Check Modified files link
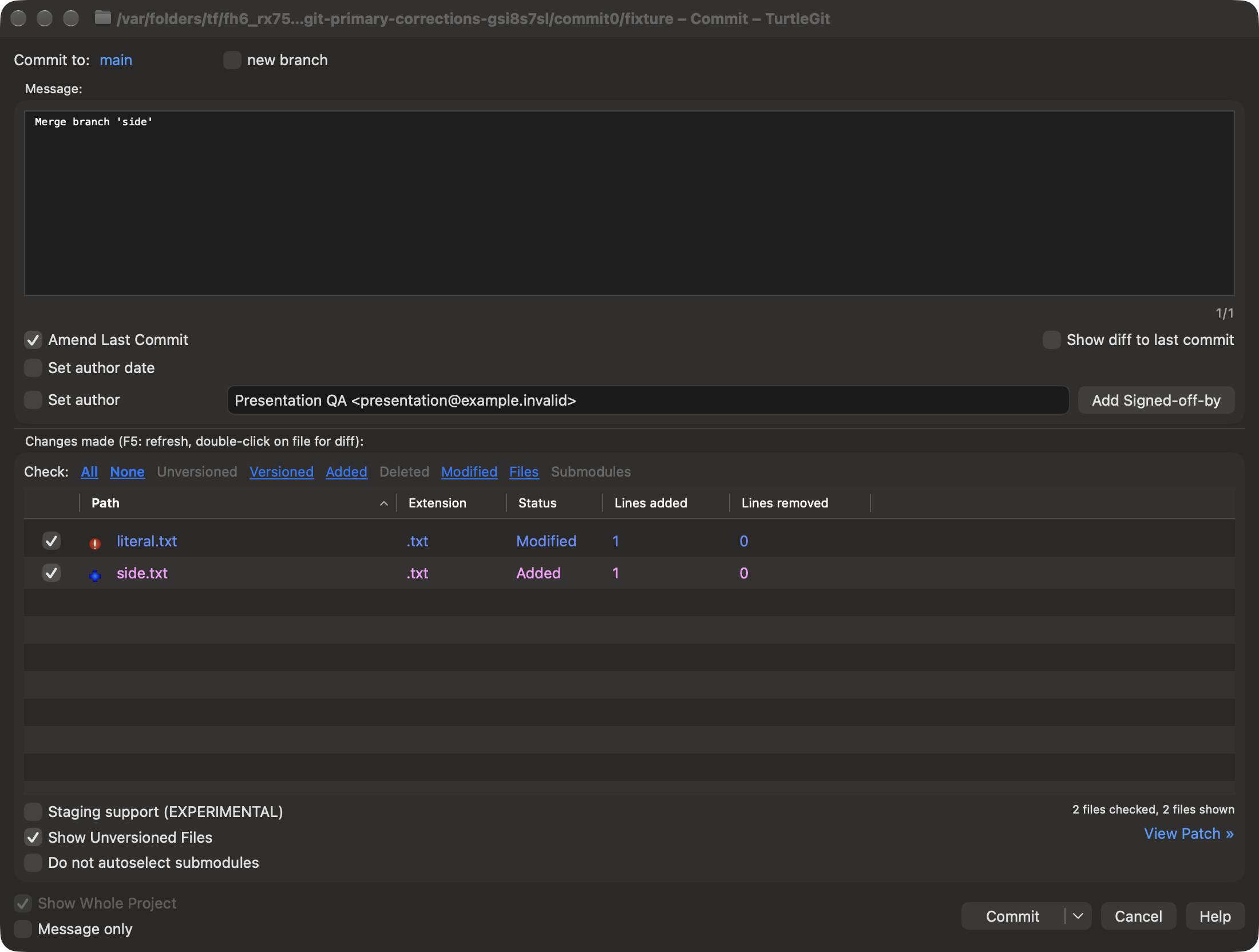 click(469, 471)
